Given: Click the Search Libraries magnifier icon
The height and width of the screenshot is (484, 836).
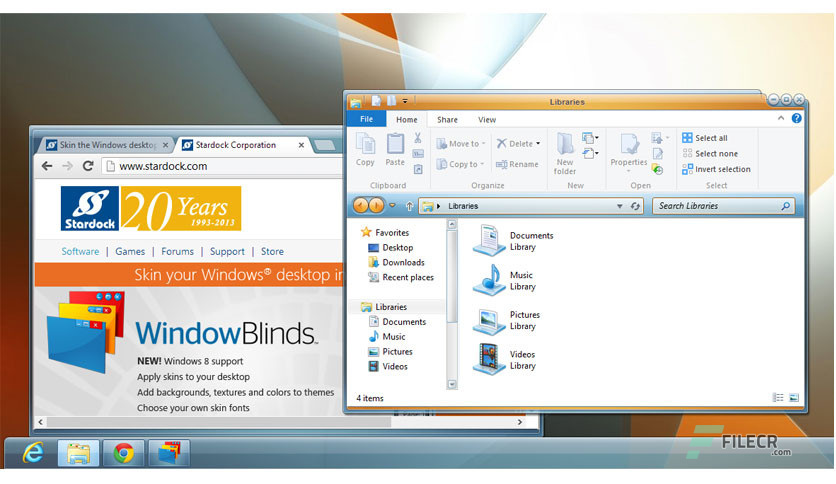Looking at the screenshot, I should pos(785,206).
